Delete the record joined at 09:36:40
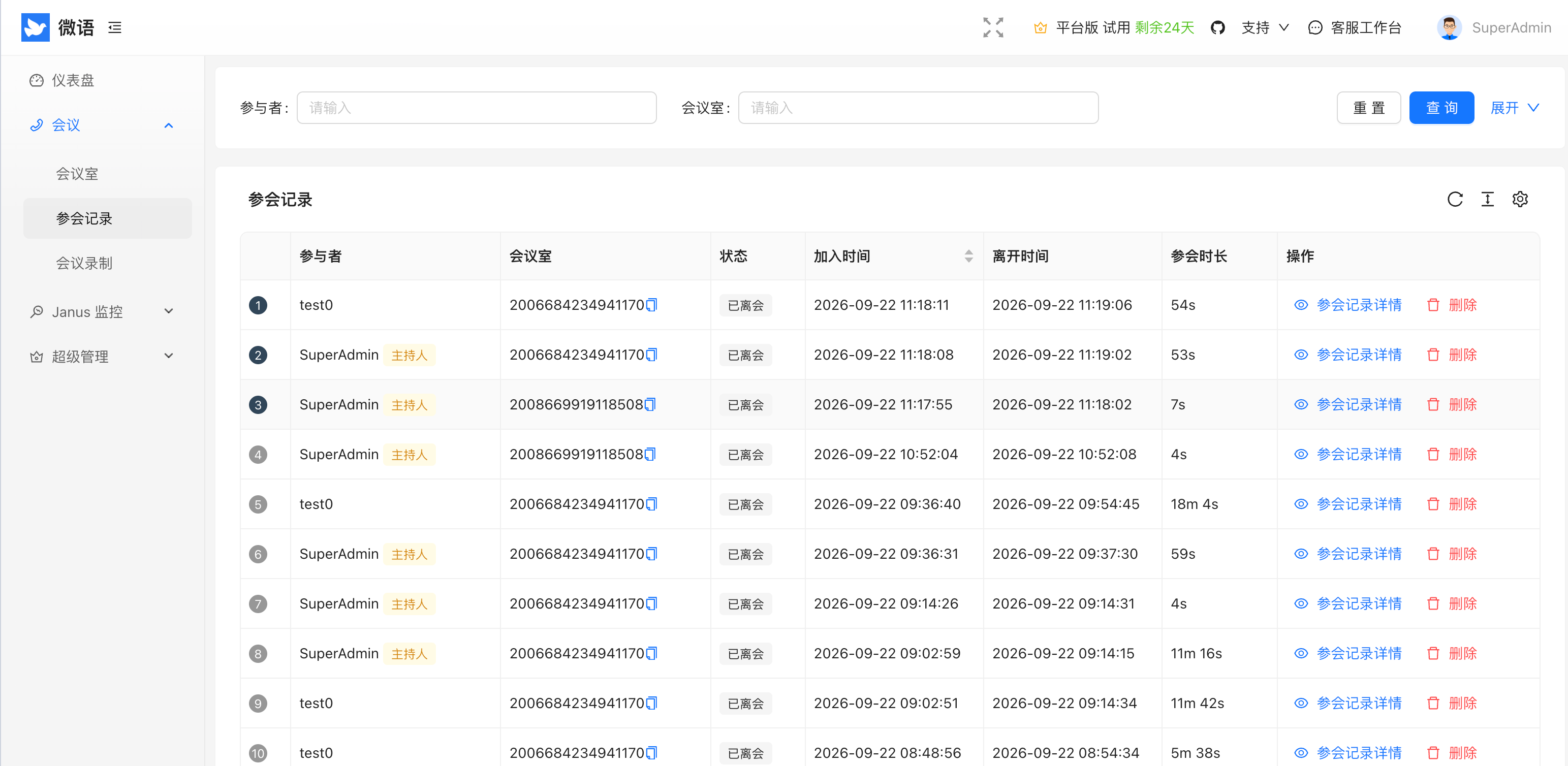 click(1452, 504)
